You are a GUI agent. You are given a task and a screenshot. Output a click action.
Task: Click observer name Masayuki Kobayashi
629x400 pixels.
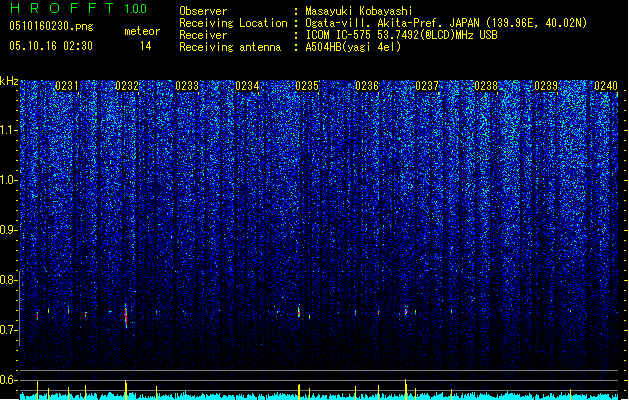coord(359,11)
